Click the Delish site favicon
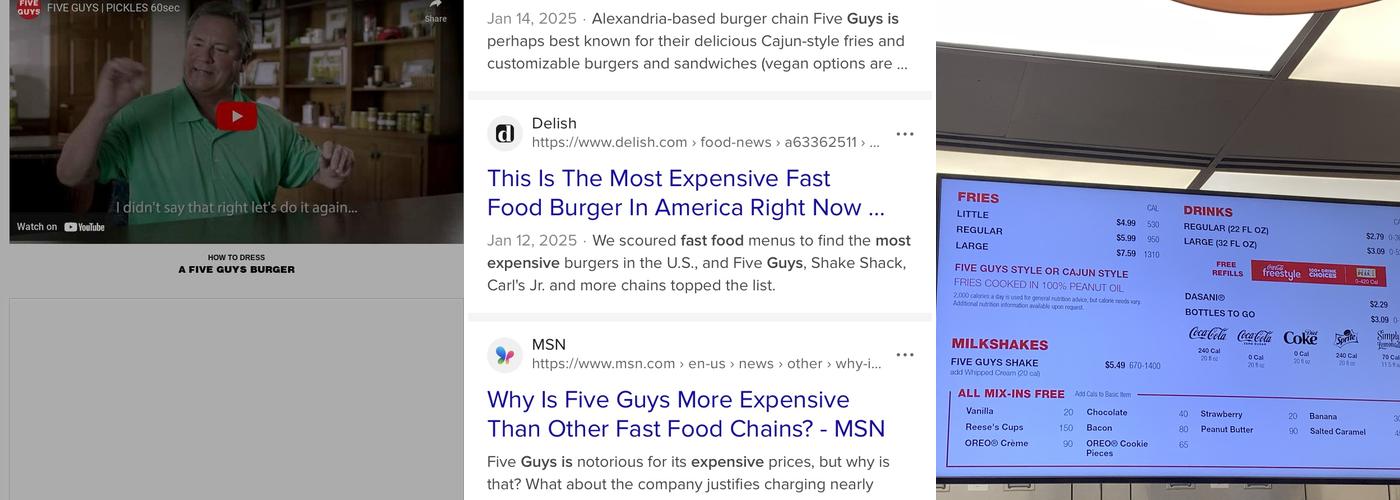Screen dimensions: 1400x500 (x=505, y=133)
